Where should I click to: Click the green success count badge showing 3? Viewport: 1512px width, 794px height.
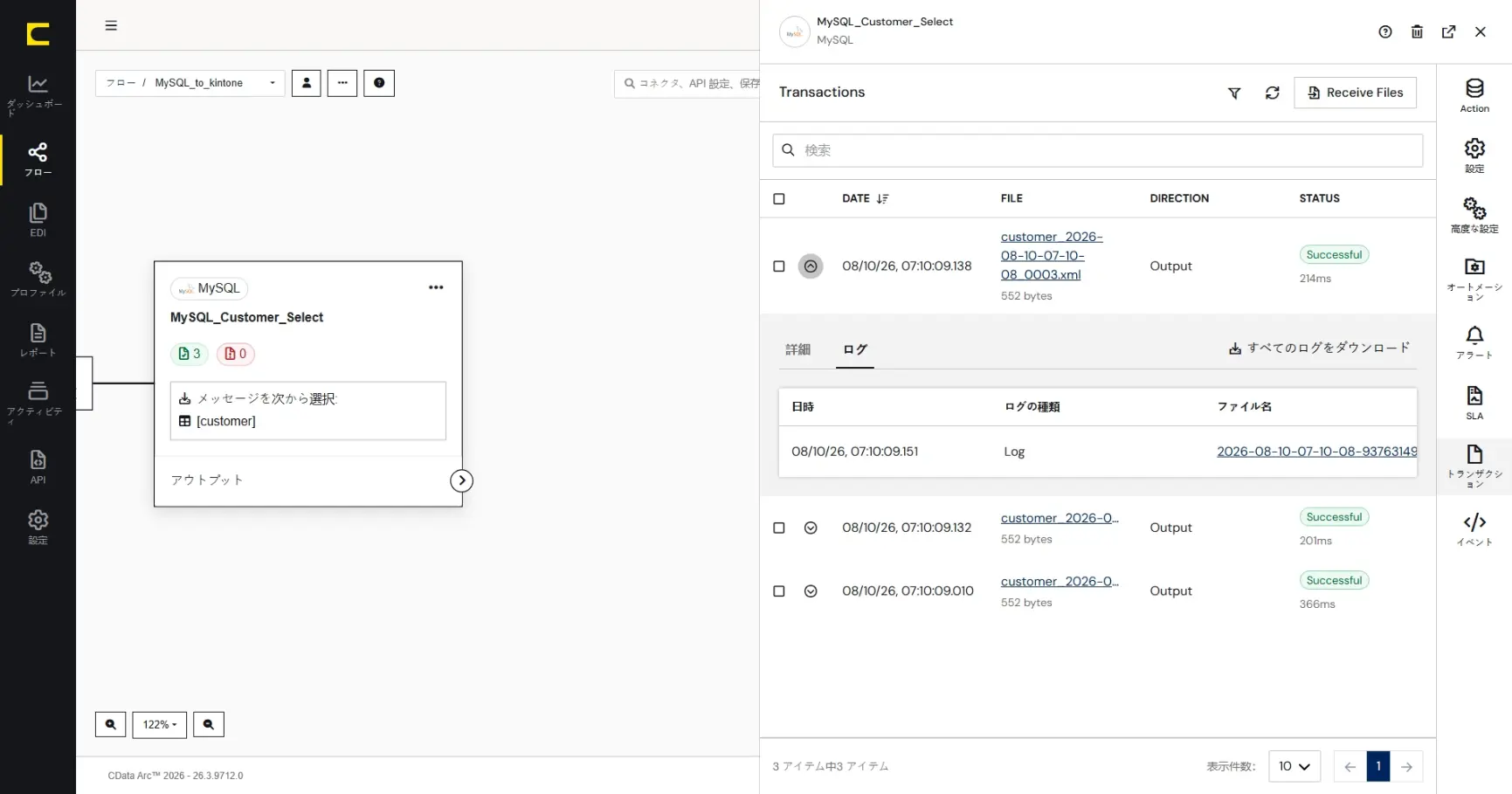coord(189,354)
